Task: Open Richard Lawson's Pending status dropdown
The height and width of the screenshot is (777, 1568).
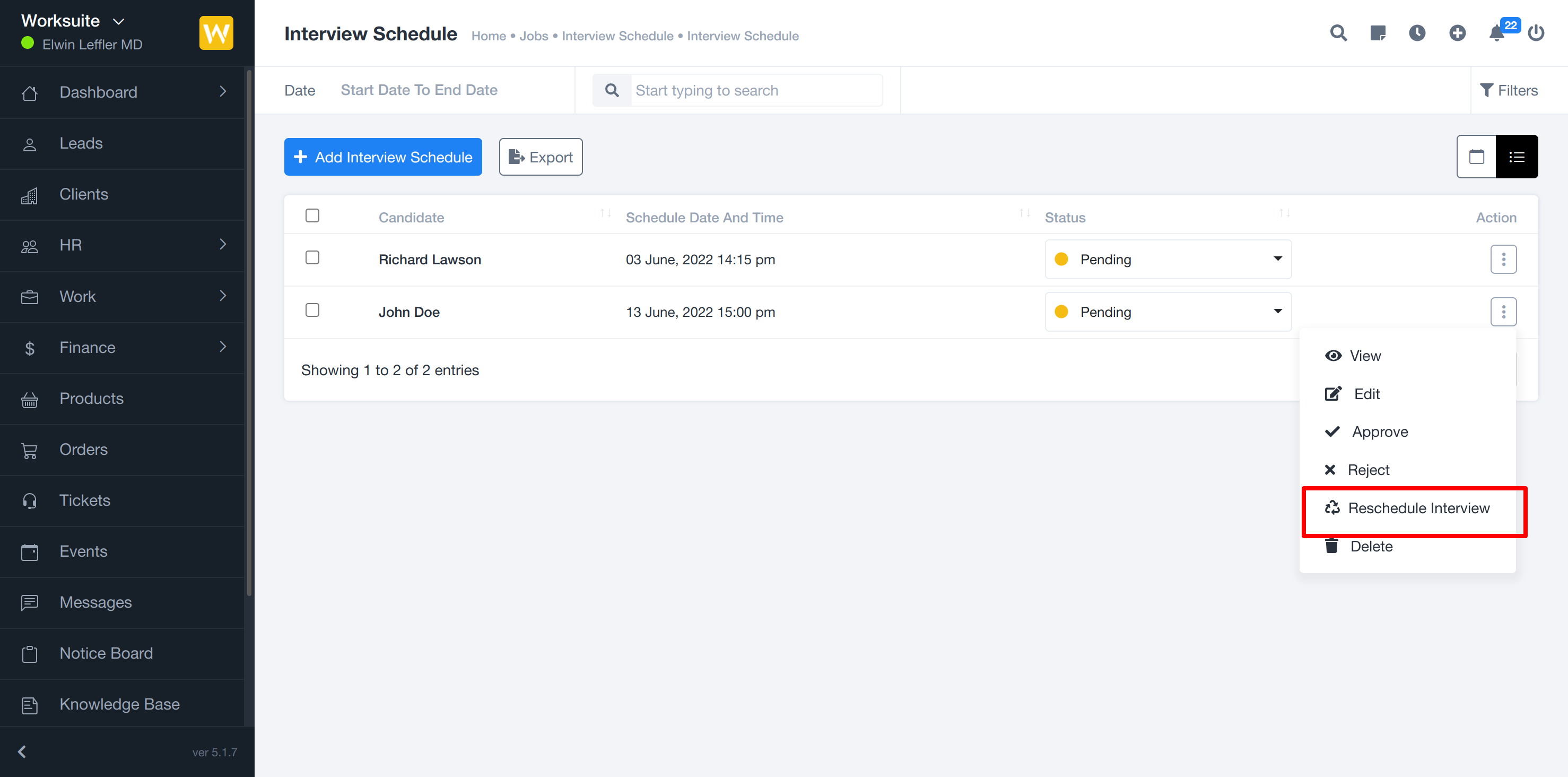Action: [x=1168, y=260]
